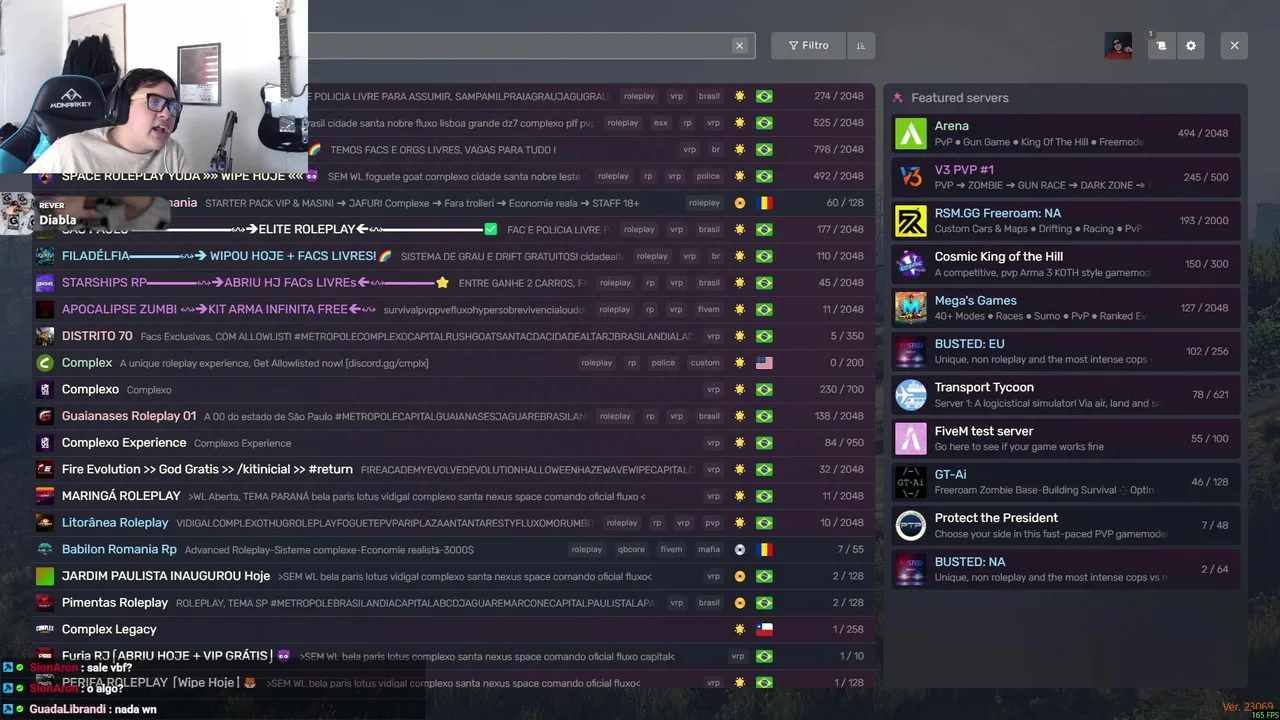Viewport: 1280px width, 720px height.
Task: Click the USA flag on Complex row
Action: click(764, 363)
